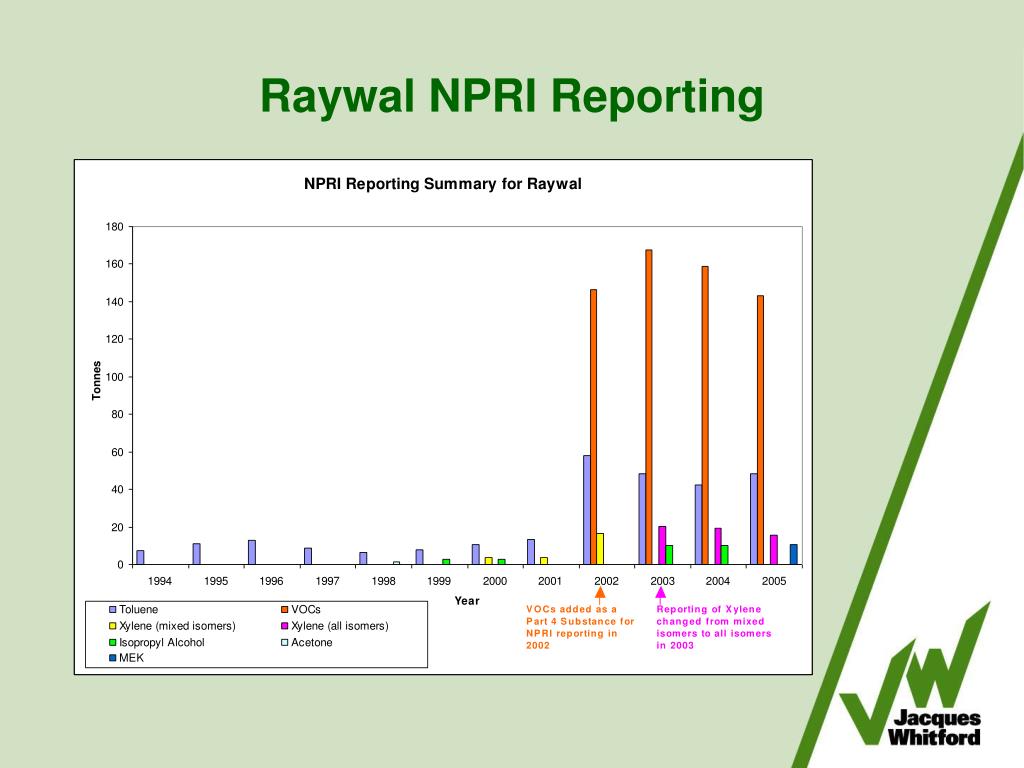Screen dimensions: 1024x768
Task: Click the magenta Xylene bar for 2003
Action: point(662,545)
